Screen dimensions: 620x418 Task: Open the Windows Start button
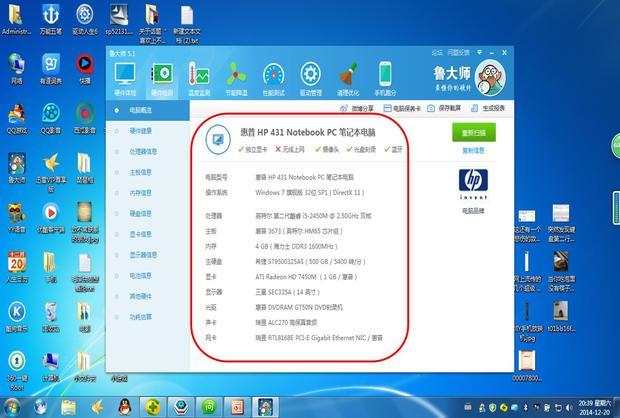pyautogui.click(x=12, y=408)
